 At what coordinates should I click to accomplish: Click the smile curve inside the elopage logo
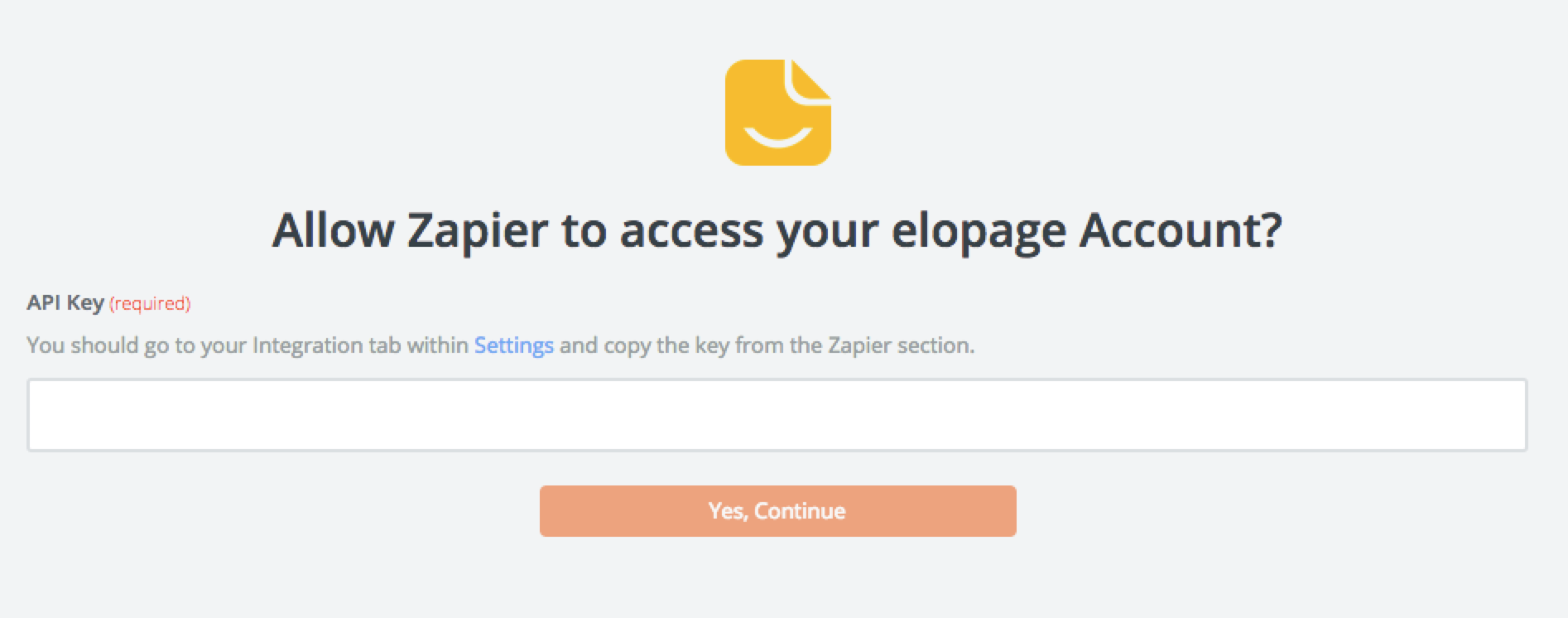[777, 137]
